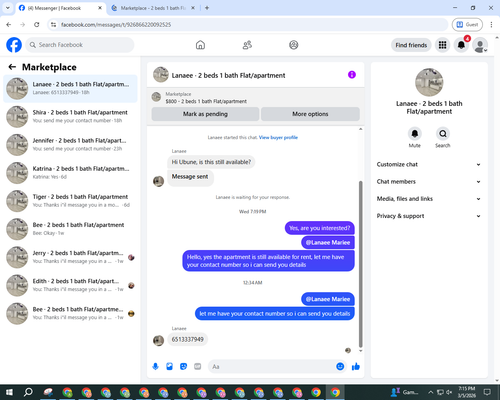500x400 pixels.
Task: Attach a file with the photo icon
Action: pos(169,367)
